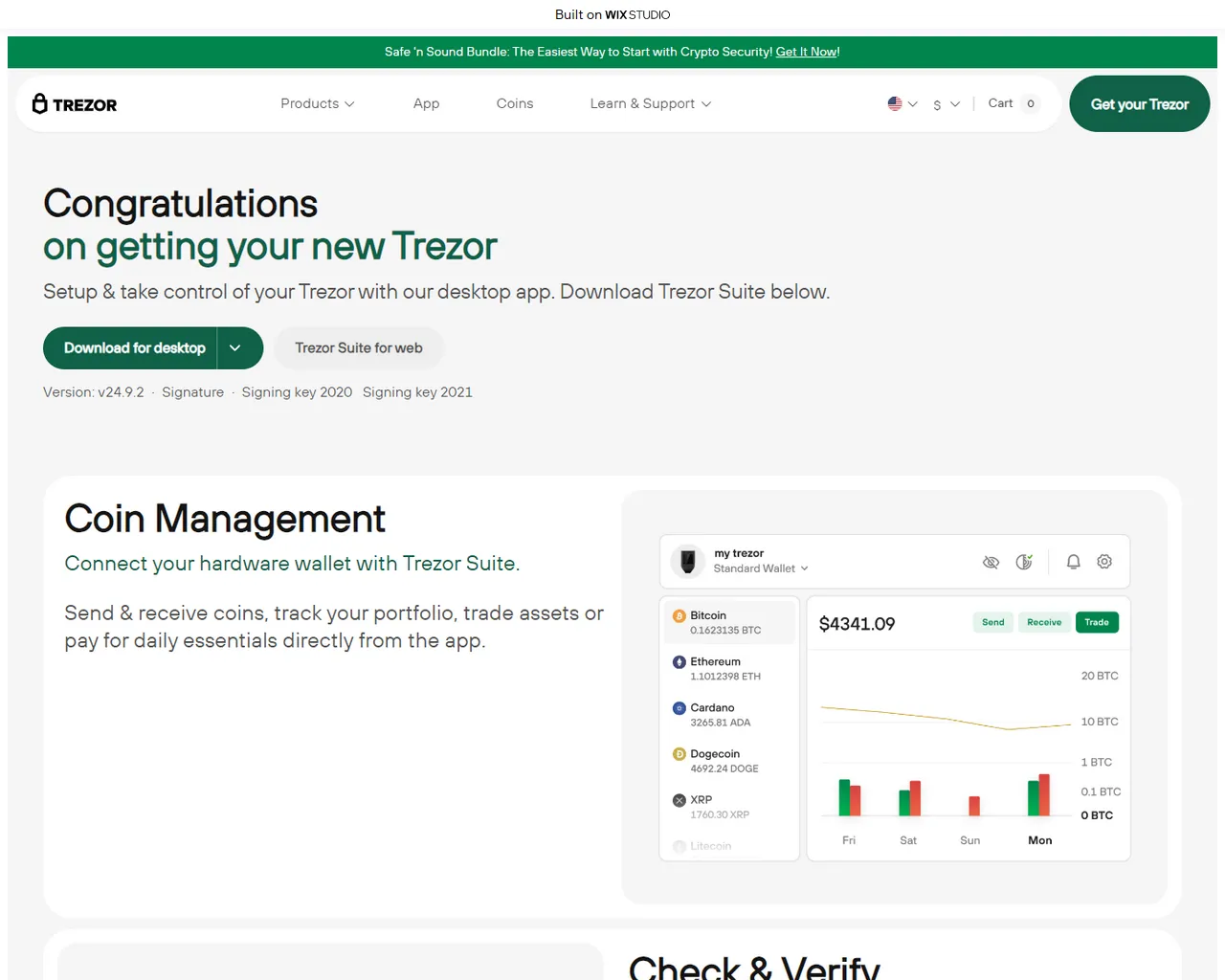Open the settings gear icon
Screen dimensions: 1225x980
(x=1104, y=562)
